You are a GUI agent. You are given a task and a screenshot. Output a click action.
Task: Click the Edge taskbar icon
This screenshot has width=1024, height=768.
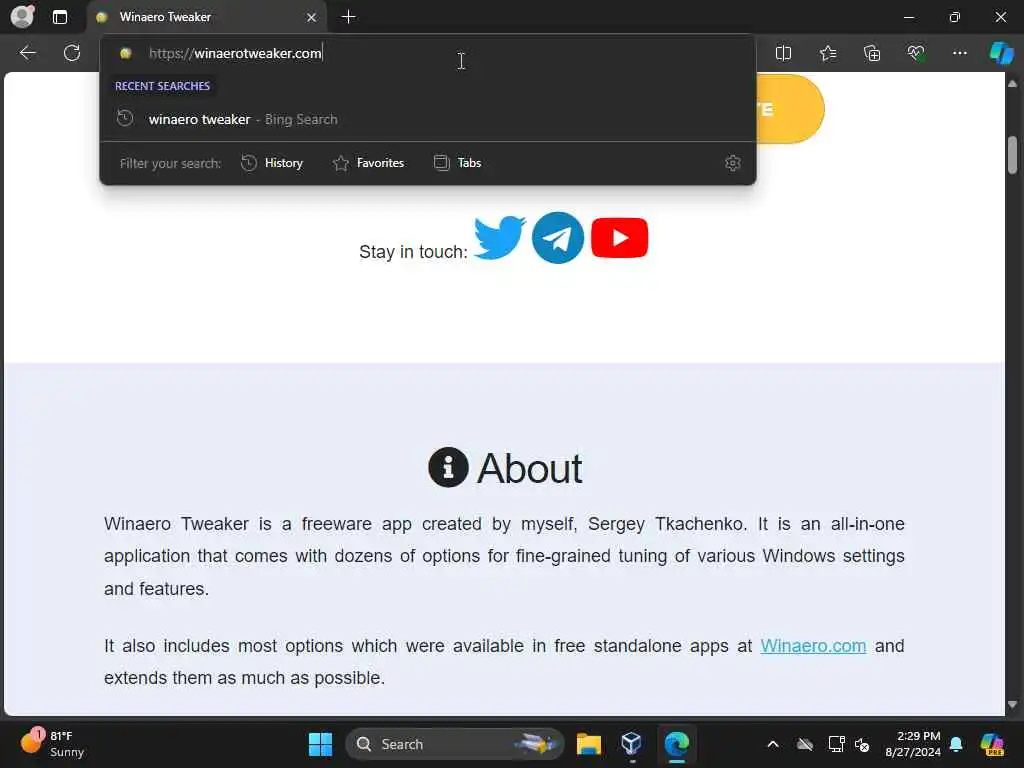click(x=677, y=744)
